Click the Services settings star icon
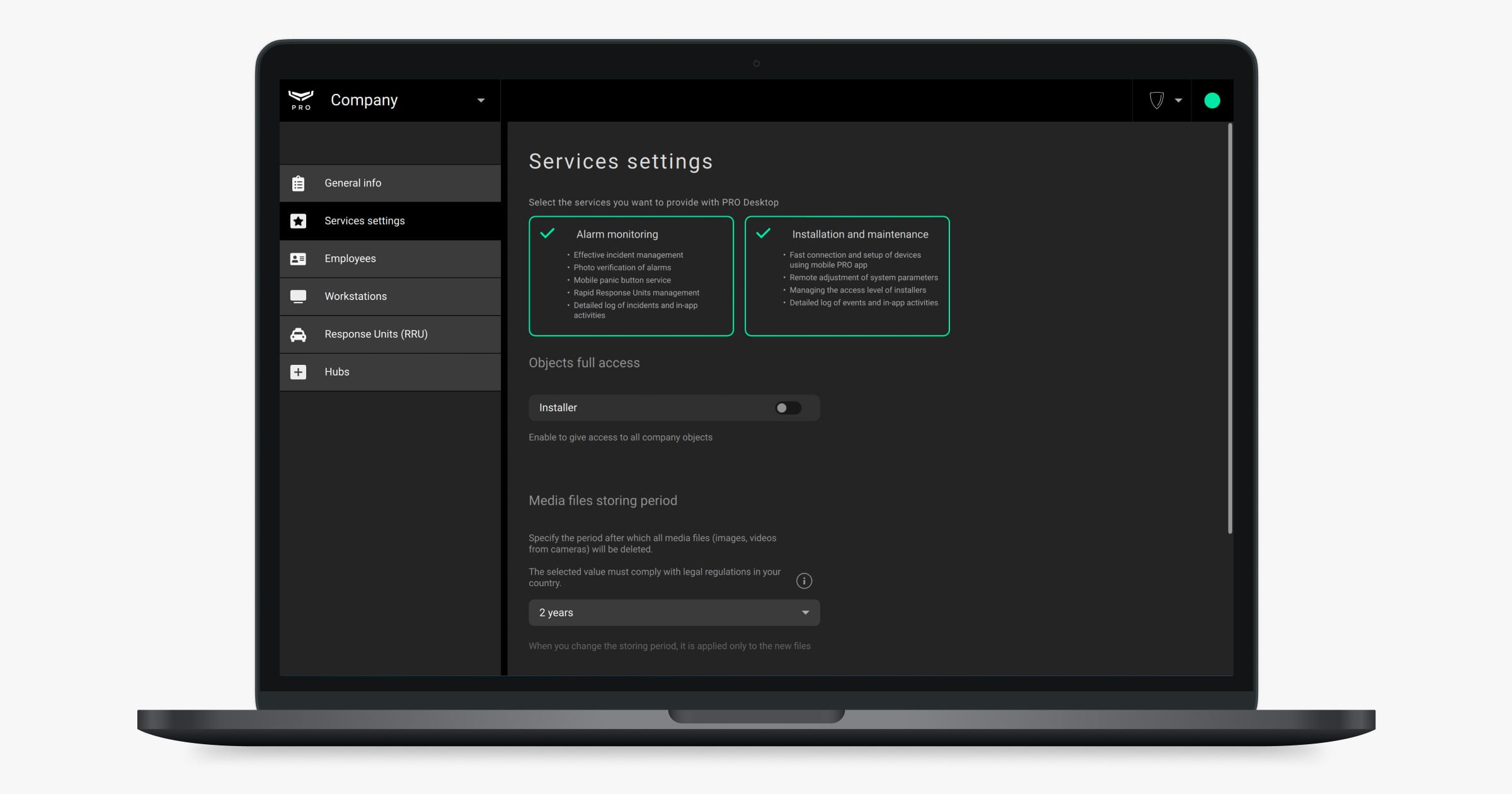This screenshot has height=794, width=1512. [x=298, y=221]
